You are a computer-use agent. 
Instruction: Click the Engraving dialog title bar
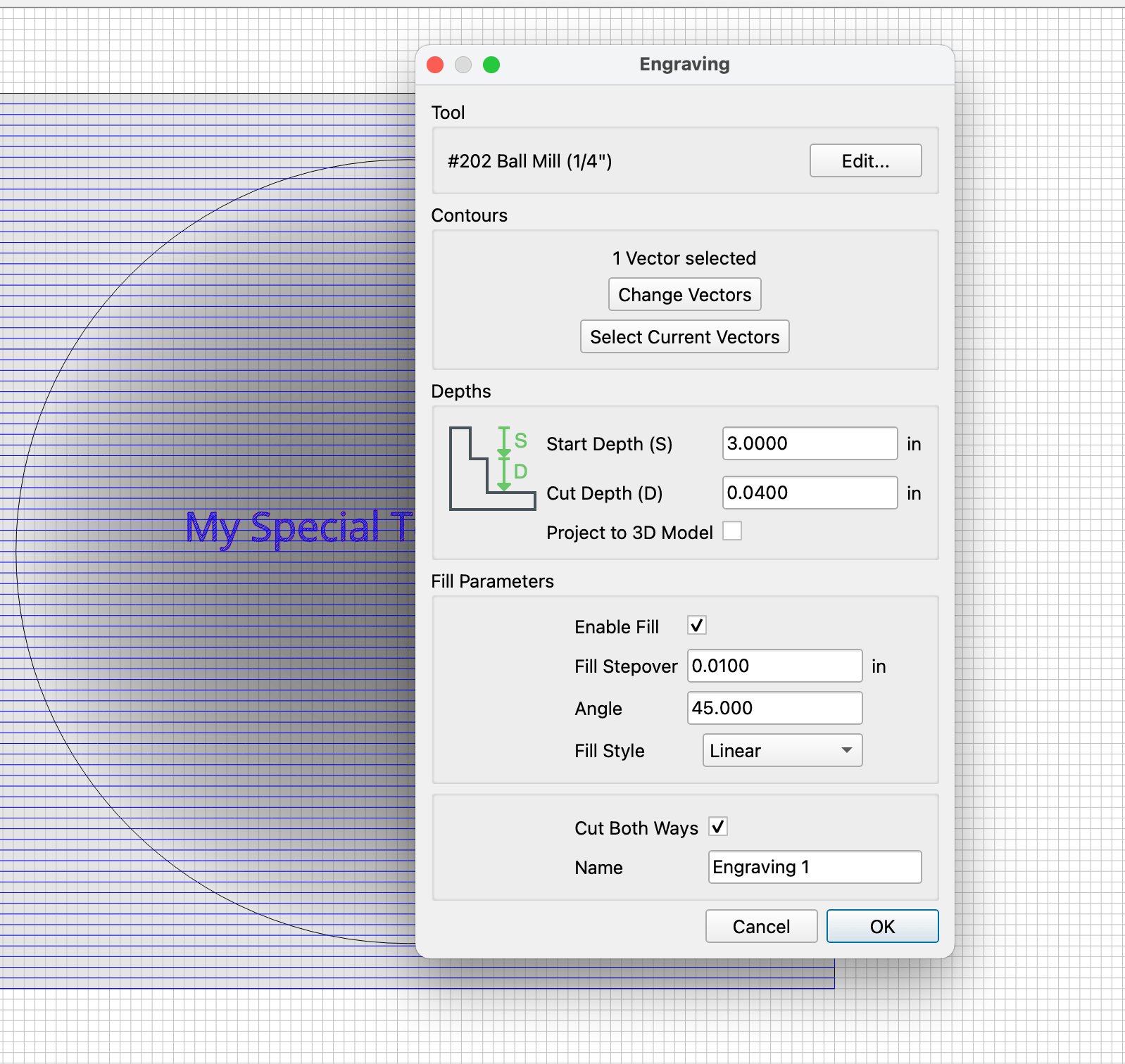684,65
